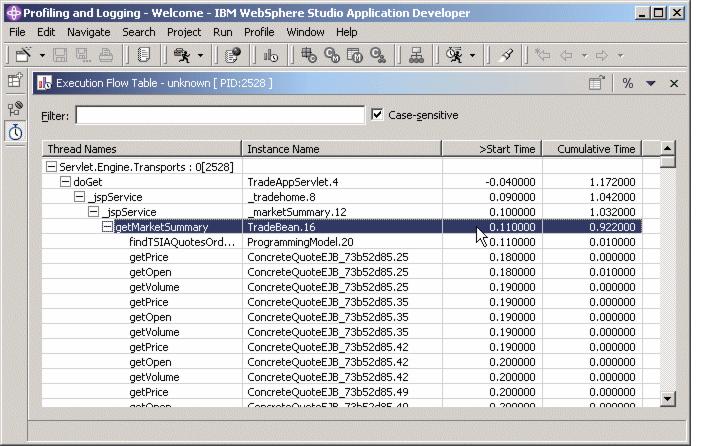Screen dimensions: 713x446
Task: Open the Forward history dropdown arrow
Action: pyautogui.click(x=620, y=56)
